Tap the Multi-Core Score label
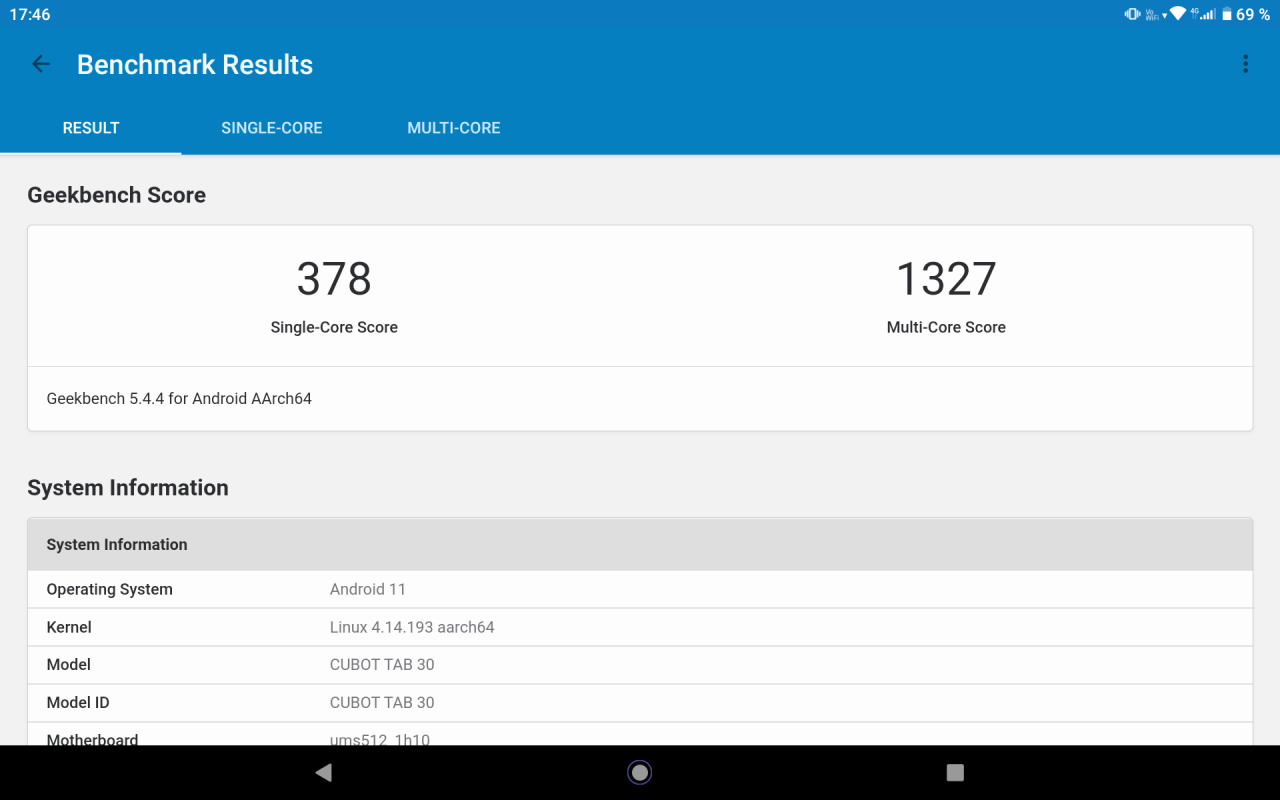Viewport: 1280px width, 800px height. (x=946, y=327)
